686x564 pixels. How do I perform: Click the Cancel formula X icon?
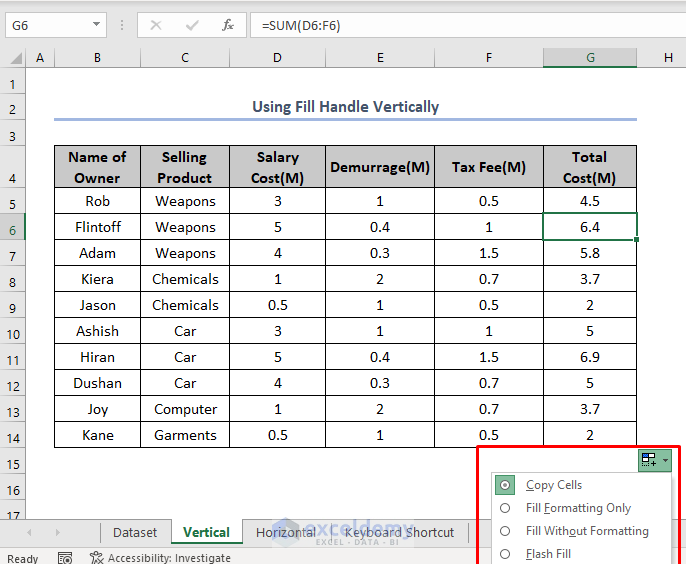[156, 25]
